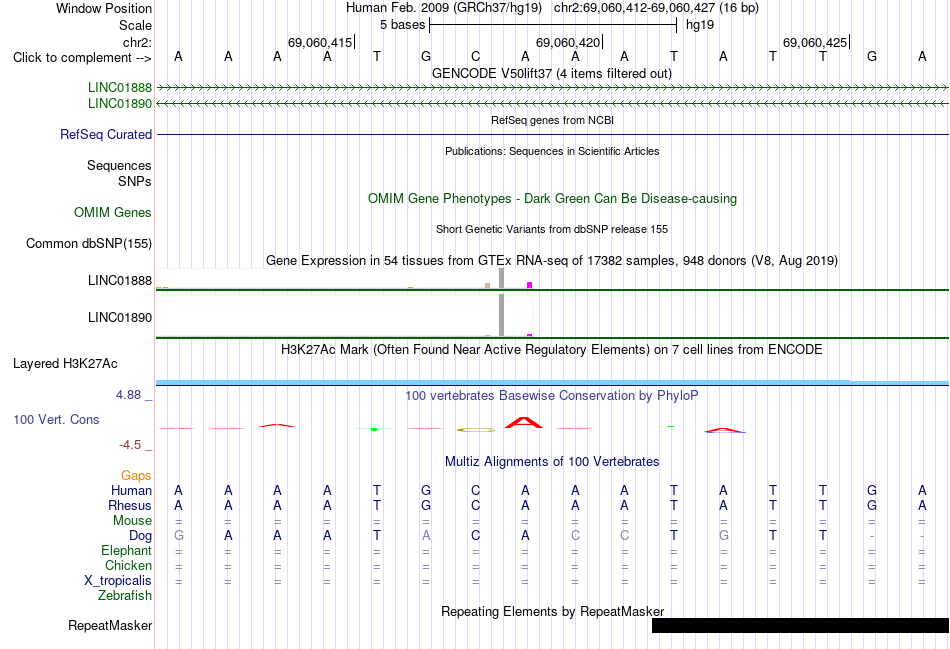This screenshot has width=950, height=649.
Task: Open the RefSeq Curated track label
Action: (105, 135)
